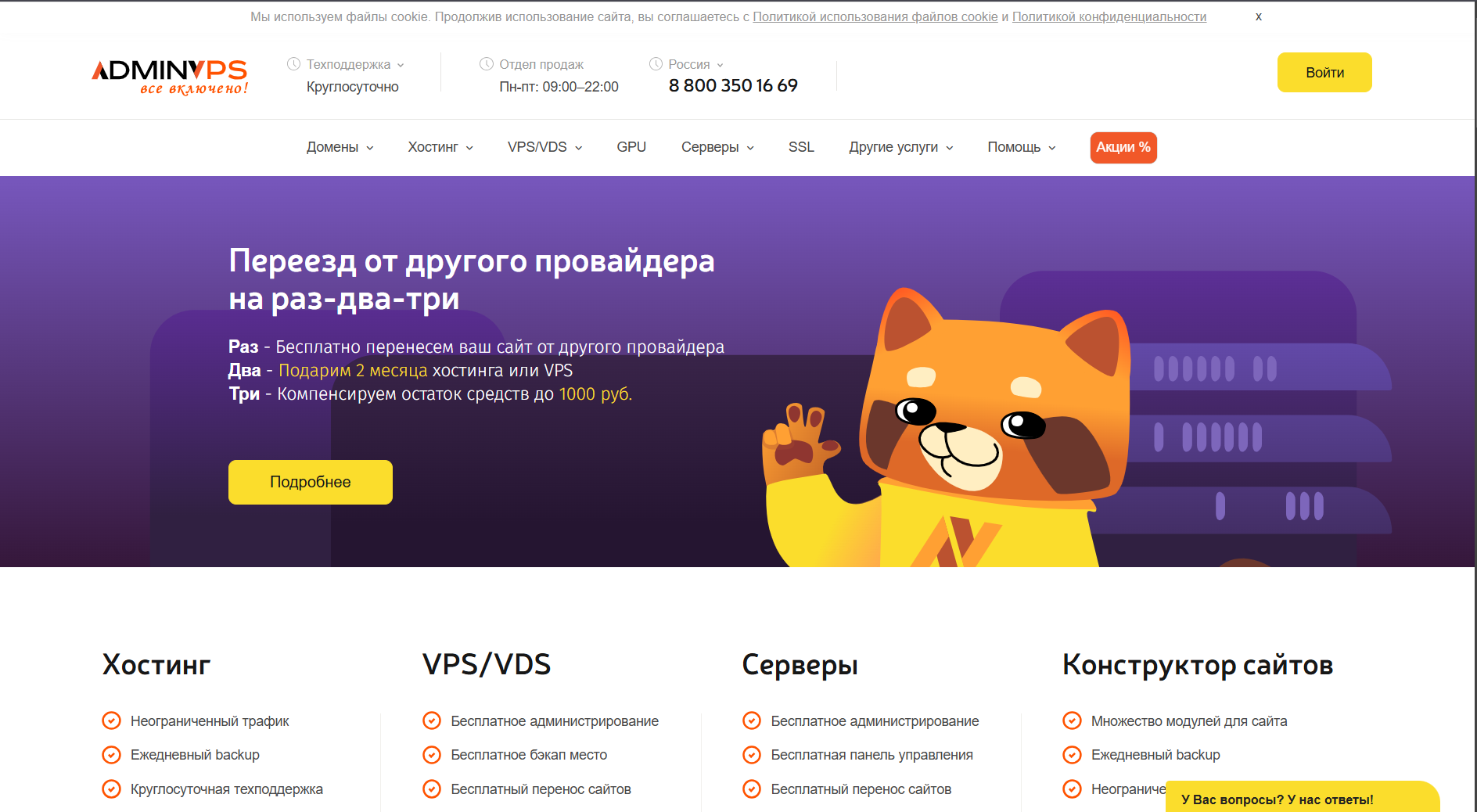Open the Хостинг navigation menu
The height and width of the screenshot is (812, 1477).
click(x=440, y=147)
